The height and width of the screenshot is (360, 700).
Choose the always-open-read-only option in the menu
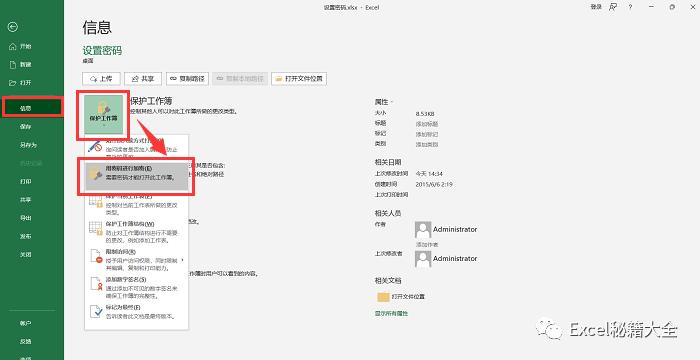137,147
